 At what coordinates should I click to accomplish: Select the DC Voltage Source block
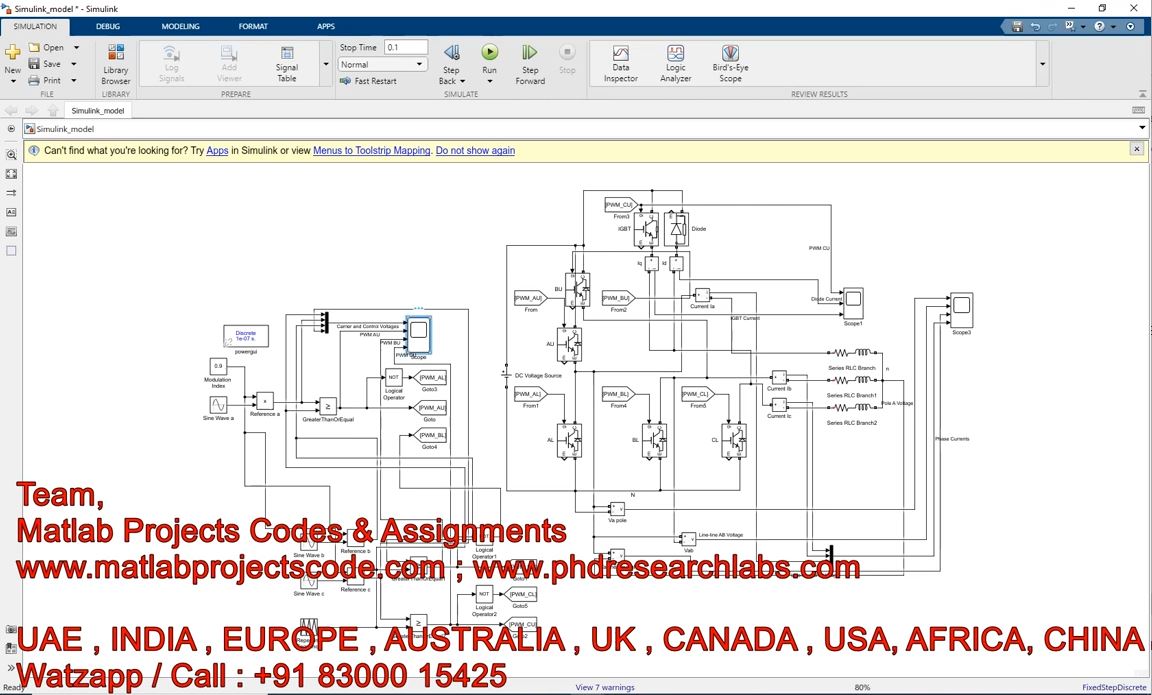point(506,374)
